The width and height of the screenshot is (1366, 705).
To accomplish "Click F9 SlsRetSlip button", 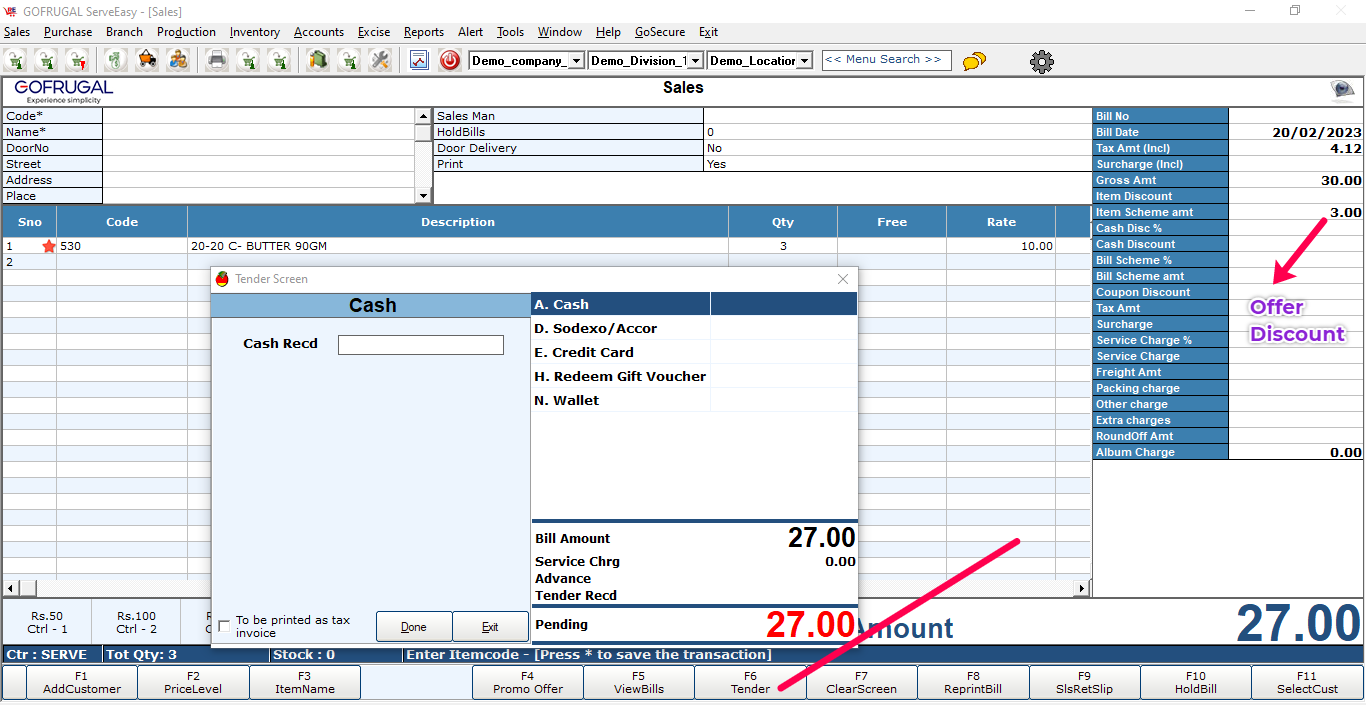I will (1085, 682).
